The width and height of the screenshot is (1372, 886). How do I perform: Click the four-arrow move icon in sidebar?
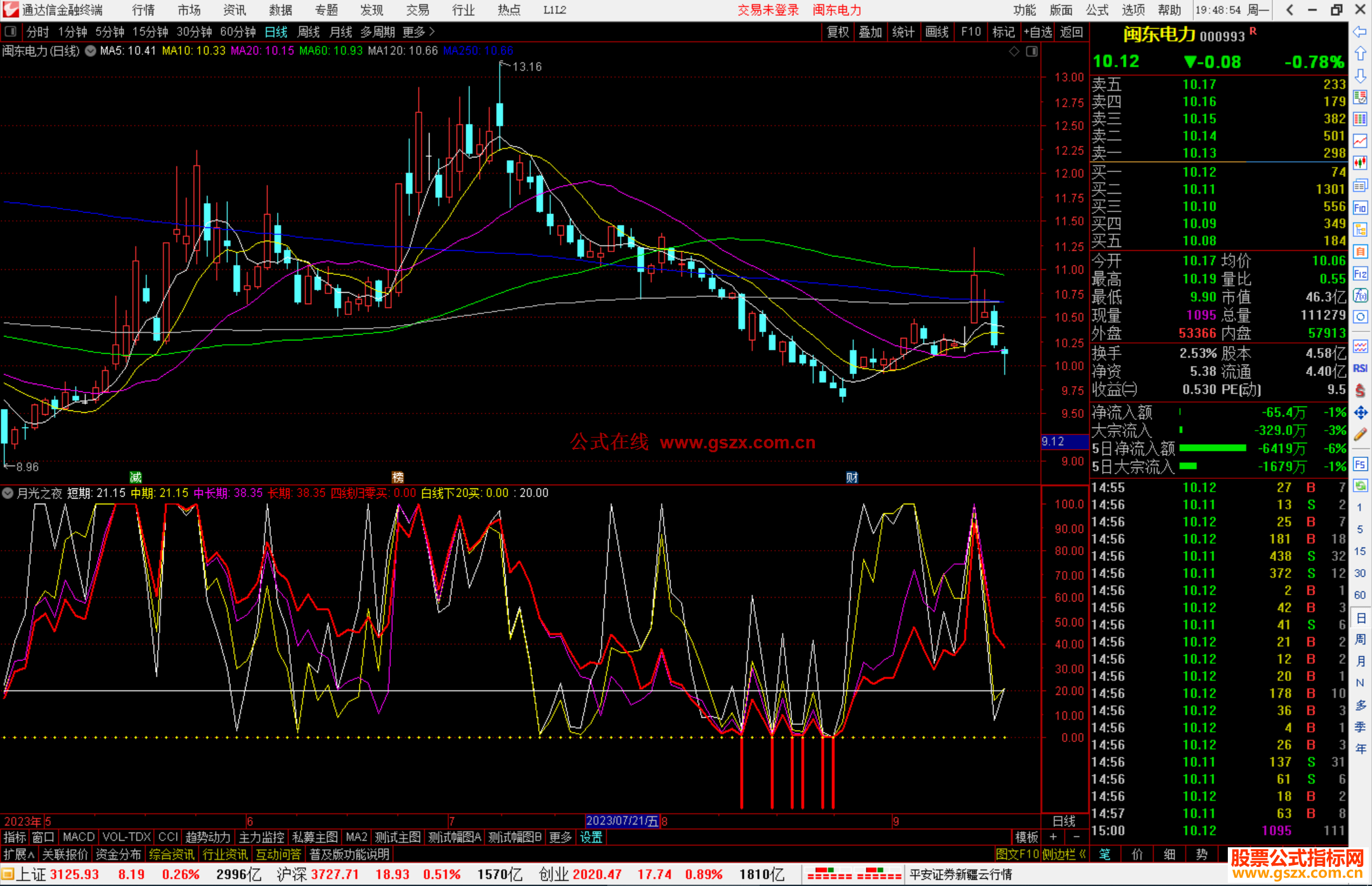click(x=1360, y=413)
